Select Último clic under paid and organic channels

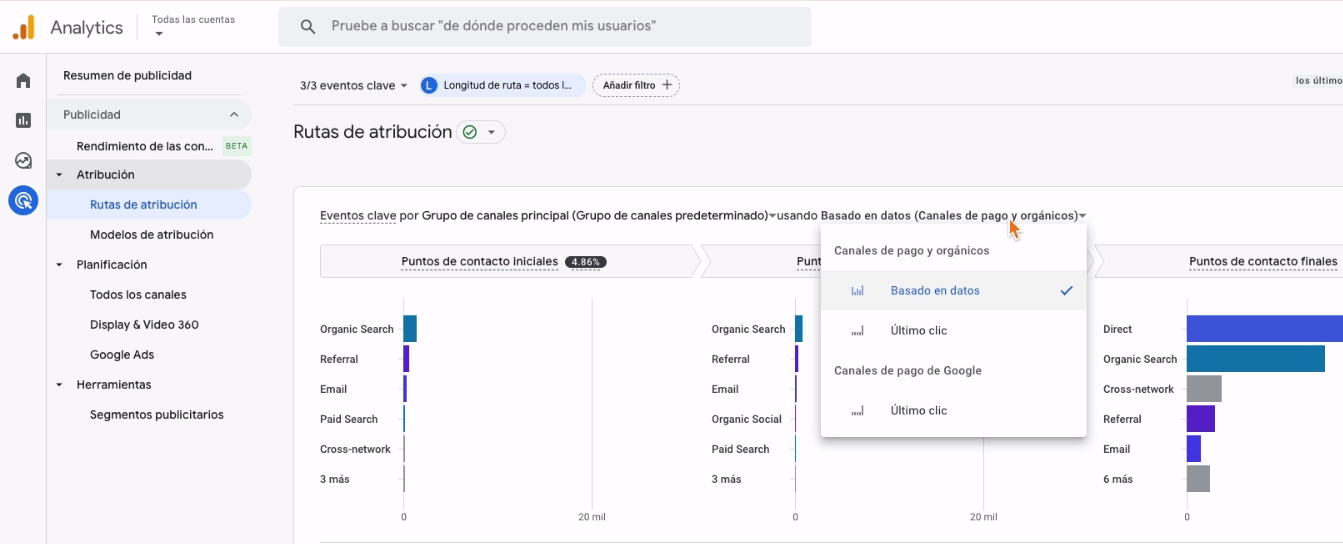pos(918,331)
